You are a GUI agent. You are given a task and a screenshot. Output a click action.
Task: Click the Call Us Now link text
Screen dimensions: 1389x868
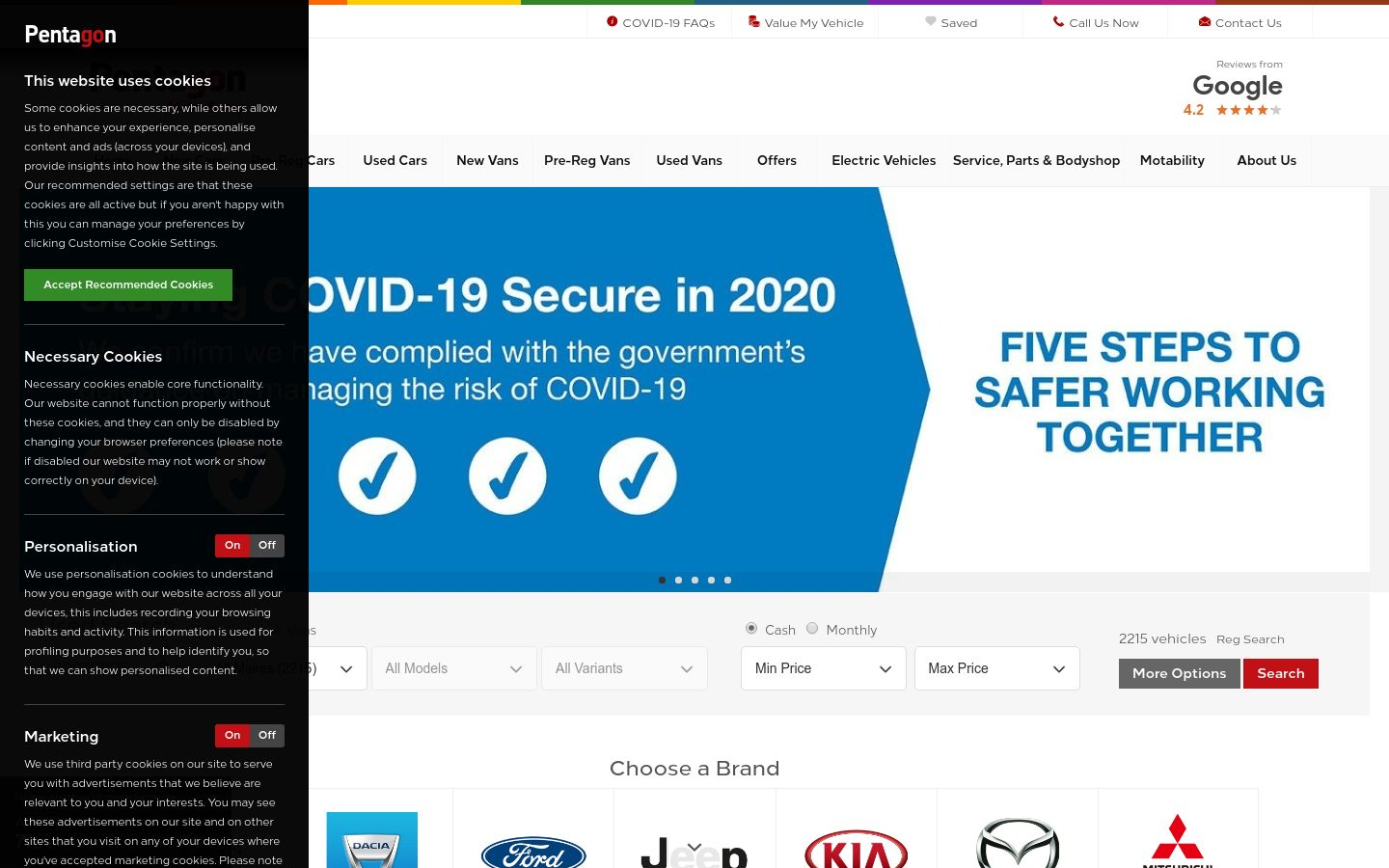coord(1103,22)
